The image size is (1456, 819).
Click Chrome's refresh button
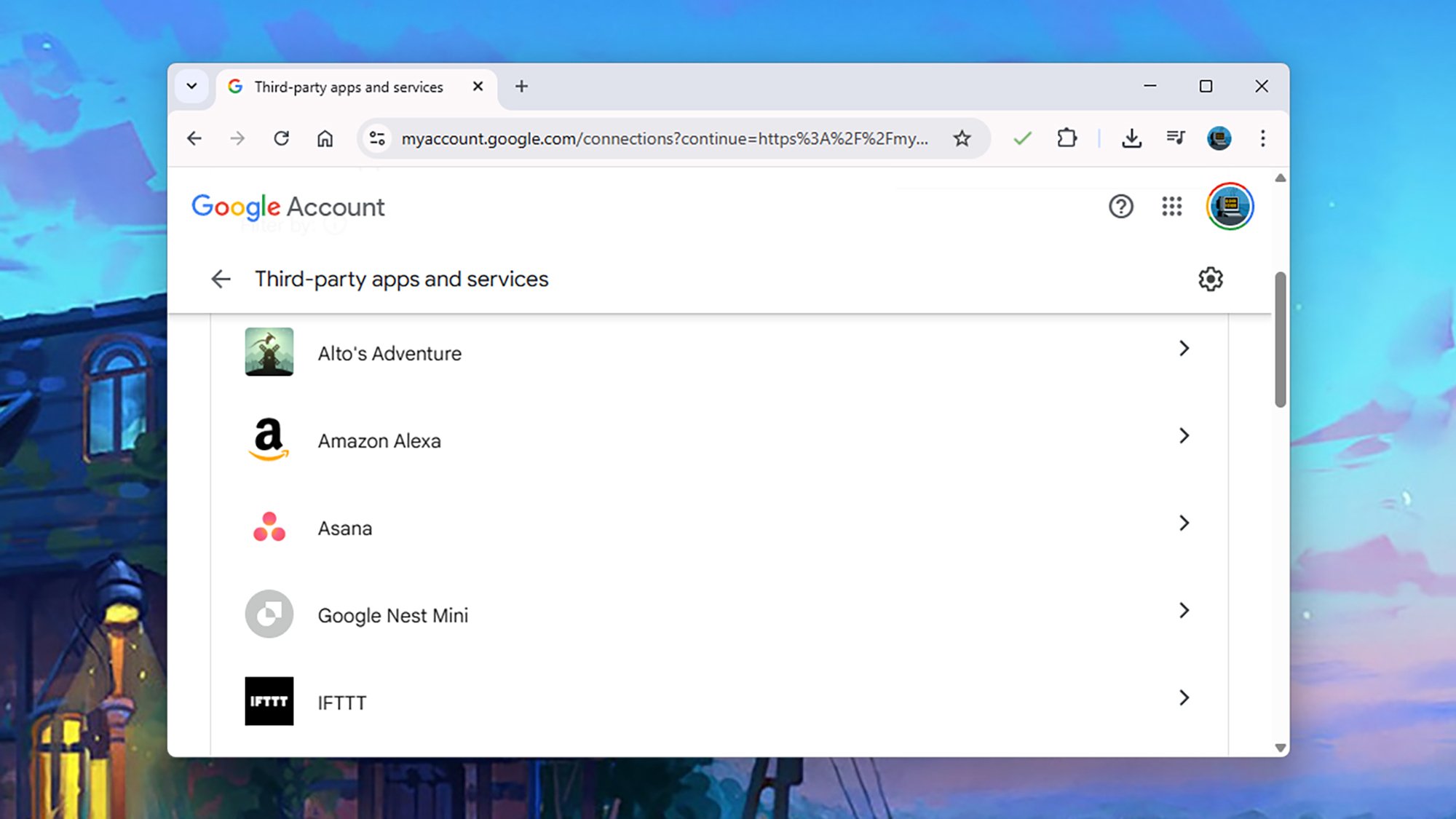point(282,138)
